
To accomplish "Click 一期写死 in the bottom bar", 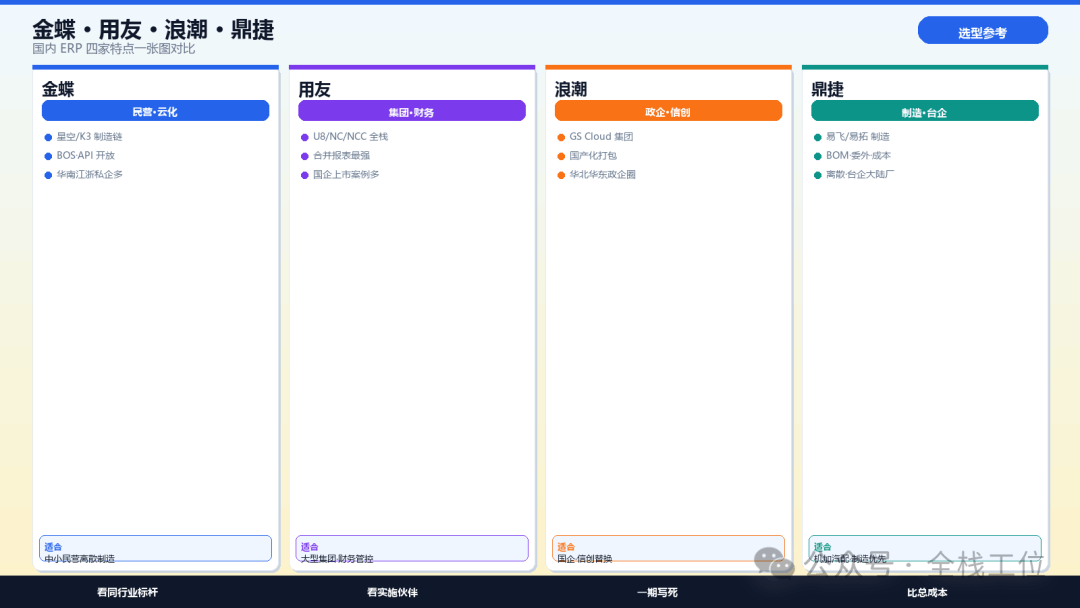I will 658,592.
